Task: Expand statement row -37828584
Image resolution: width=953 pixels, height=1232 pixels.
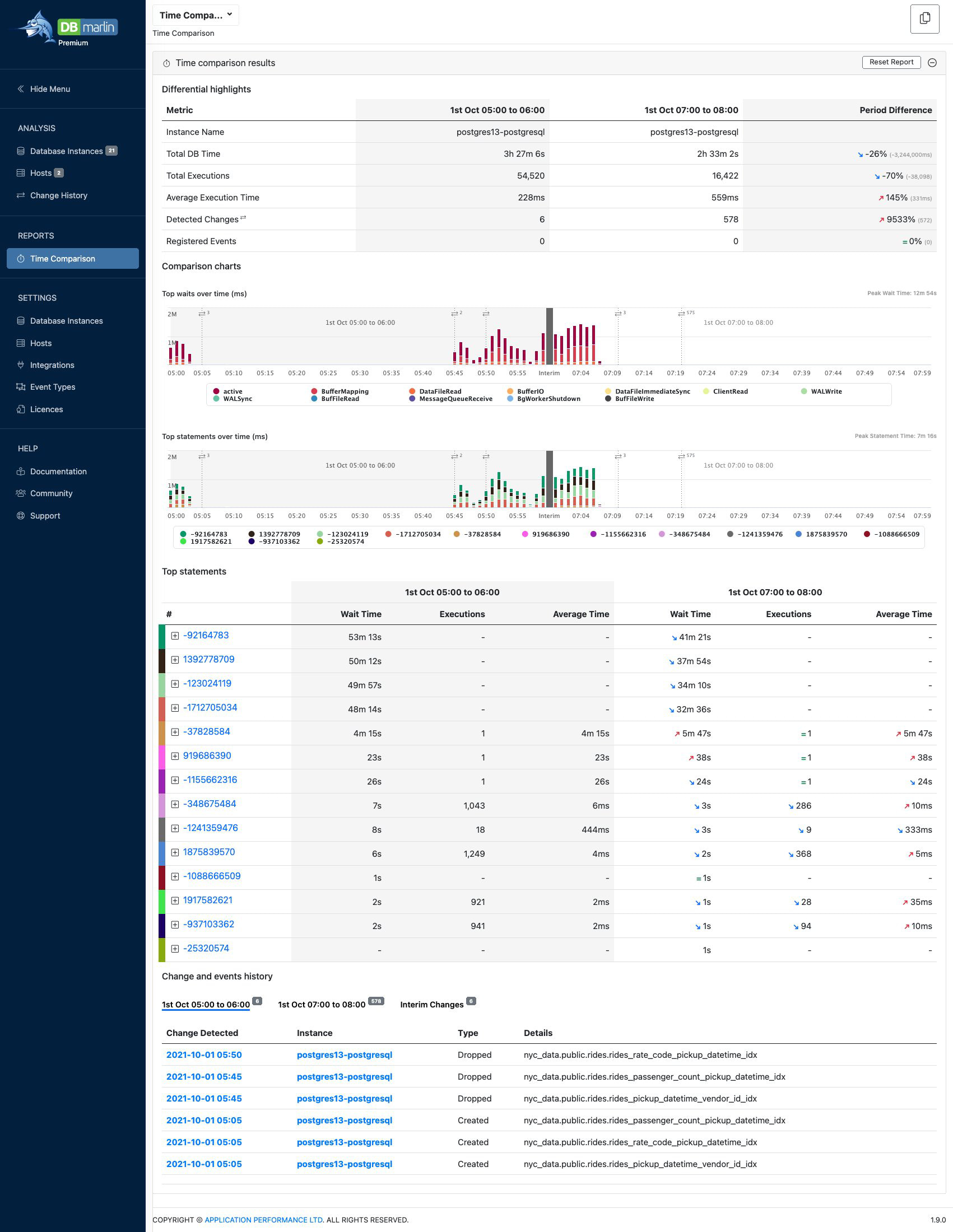Action: 175,732
